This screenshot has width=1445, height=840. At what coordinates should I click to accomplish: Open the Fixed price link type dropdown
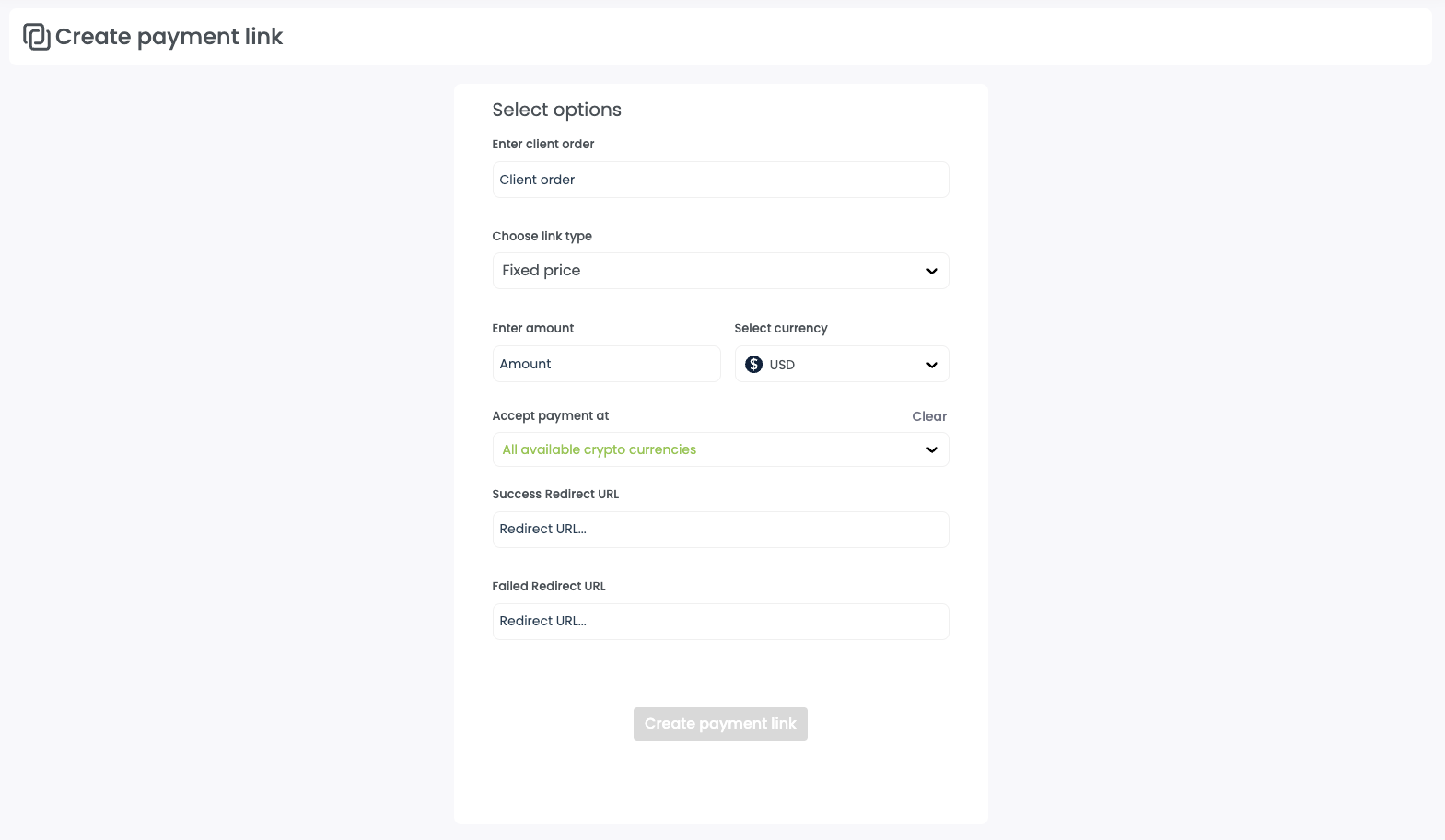[720, 271]
